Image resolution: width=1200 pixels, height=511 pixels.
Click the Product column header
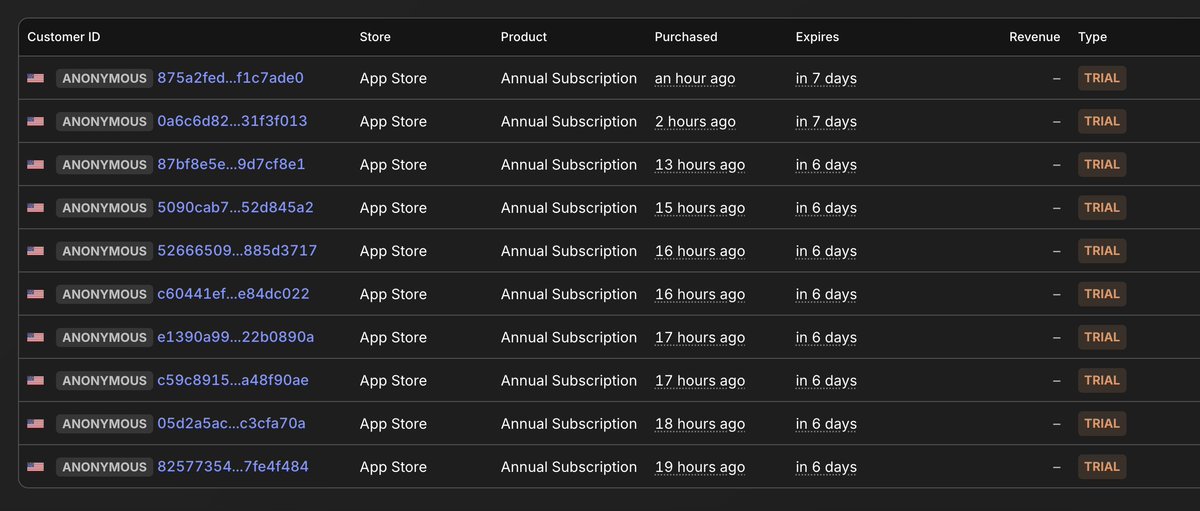tap(524, 37)
